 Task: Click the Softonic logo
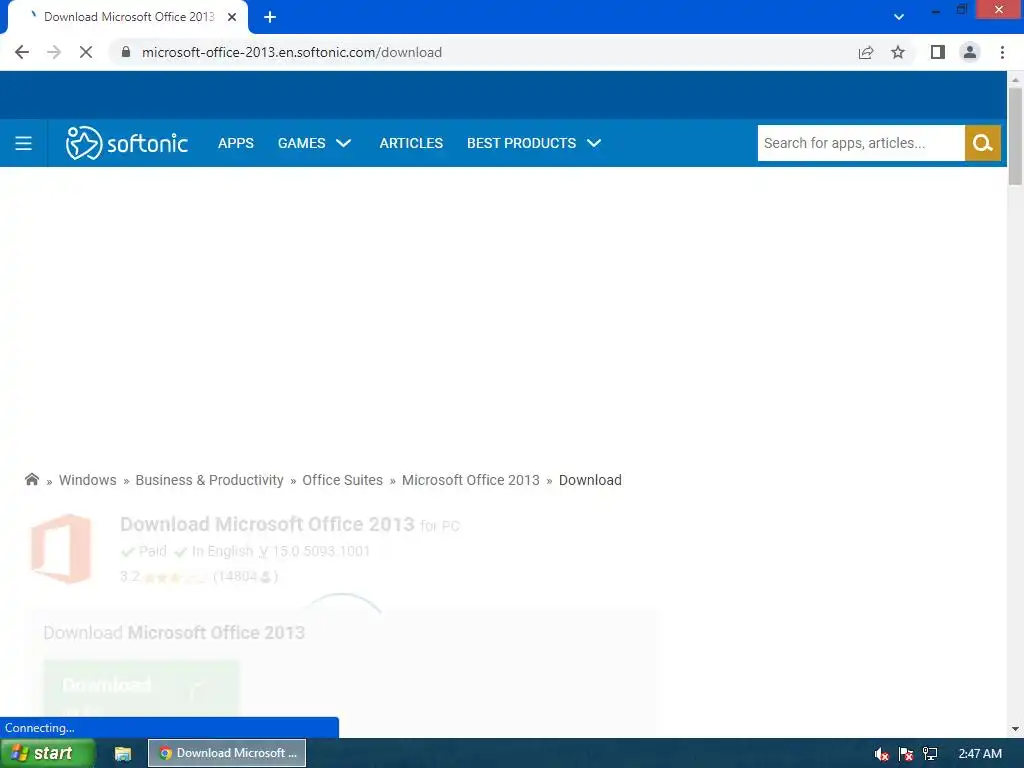[x=127, y=143]
